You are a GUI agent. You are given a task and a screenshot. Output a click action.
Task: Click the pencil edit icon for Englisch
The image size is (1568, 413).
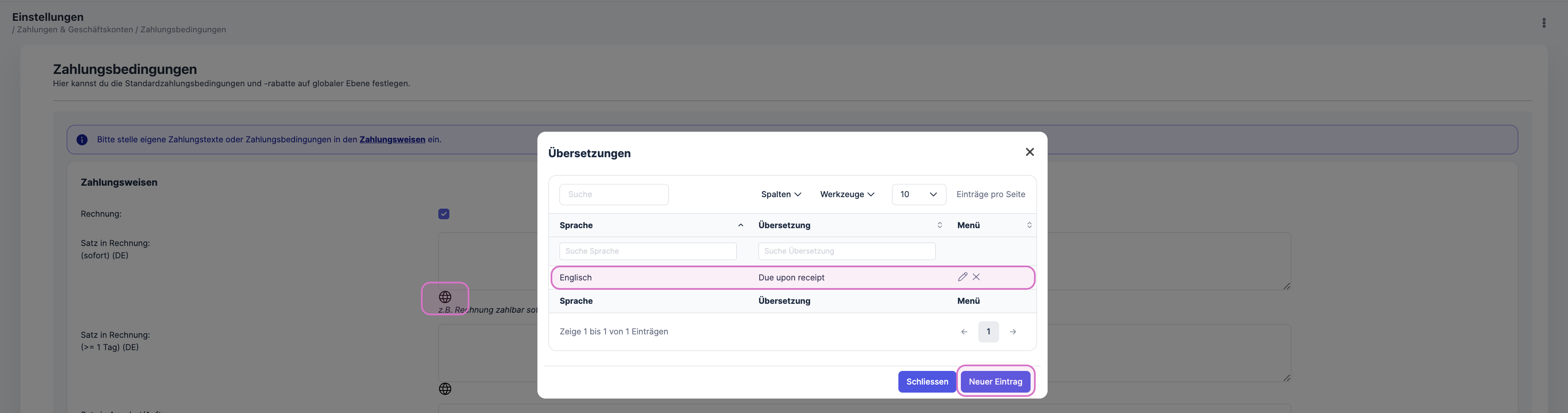click(x=962, y=277)
